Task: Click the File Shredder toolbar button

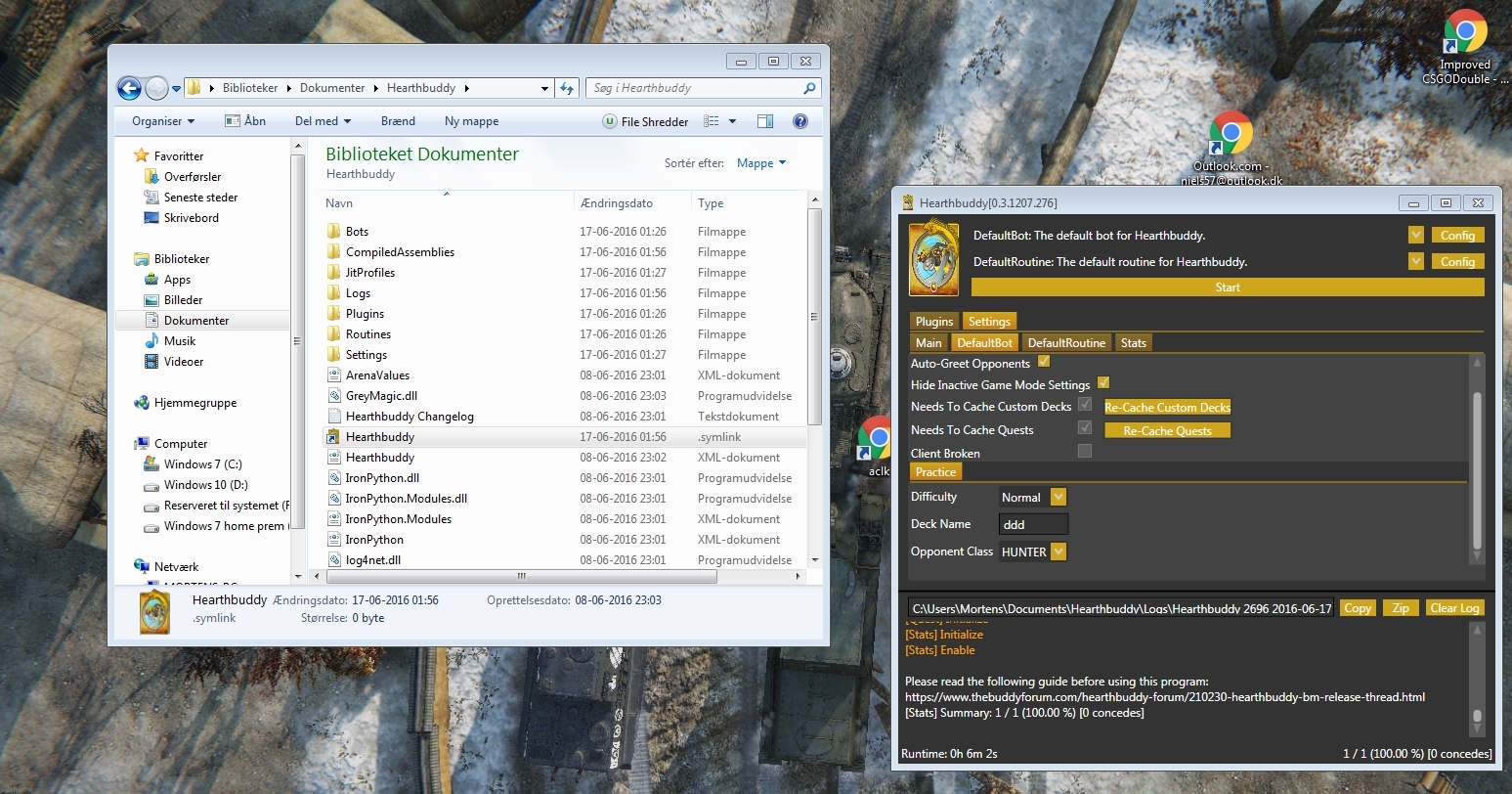Action: [645, 121]
